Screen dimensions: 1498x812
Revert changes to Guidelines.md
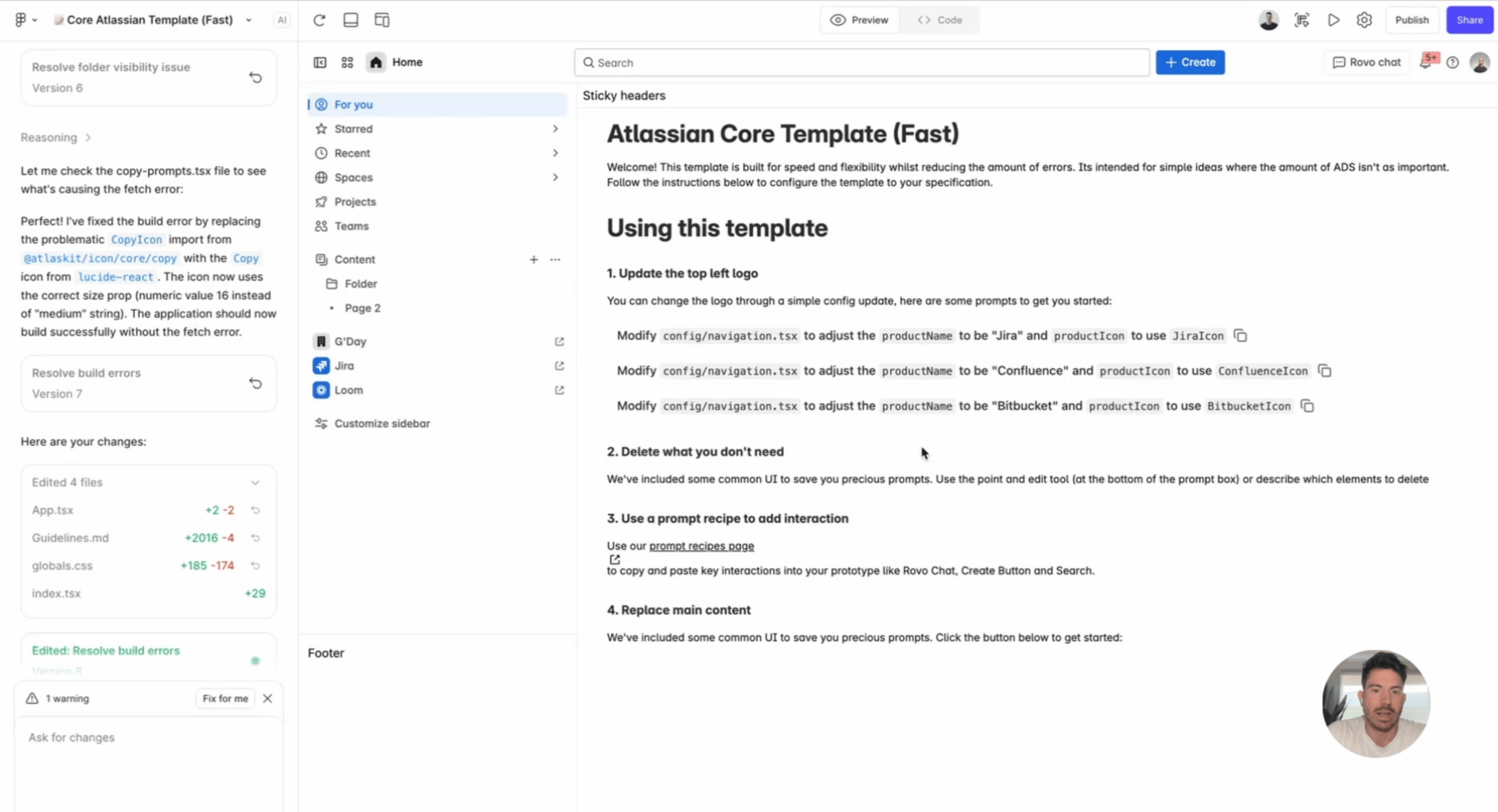[x=255, y=538]
